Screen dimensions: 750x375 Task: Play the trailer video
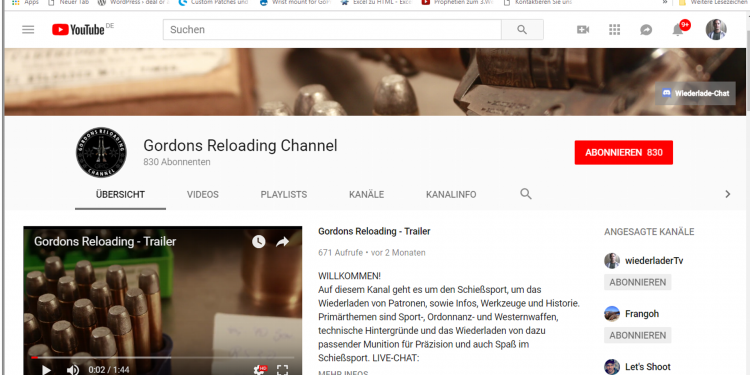click(x=46, y=369)
